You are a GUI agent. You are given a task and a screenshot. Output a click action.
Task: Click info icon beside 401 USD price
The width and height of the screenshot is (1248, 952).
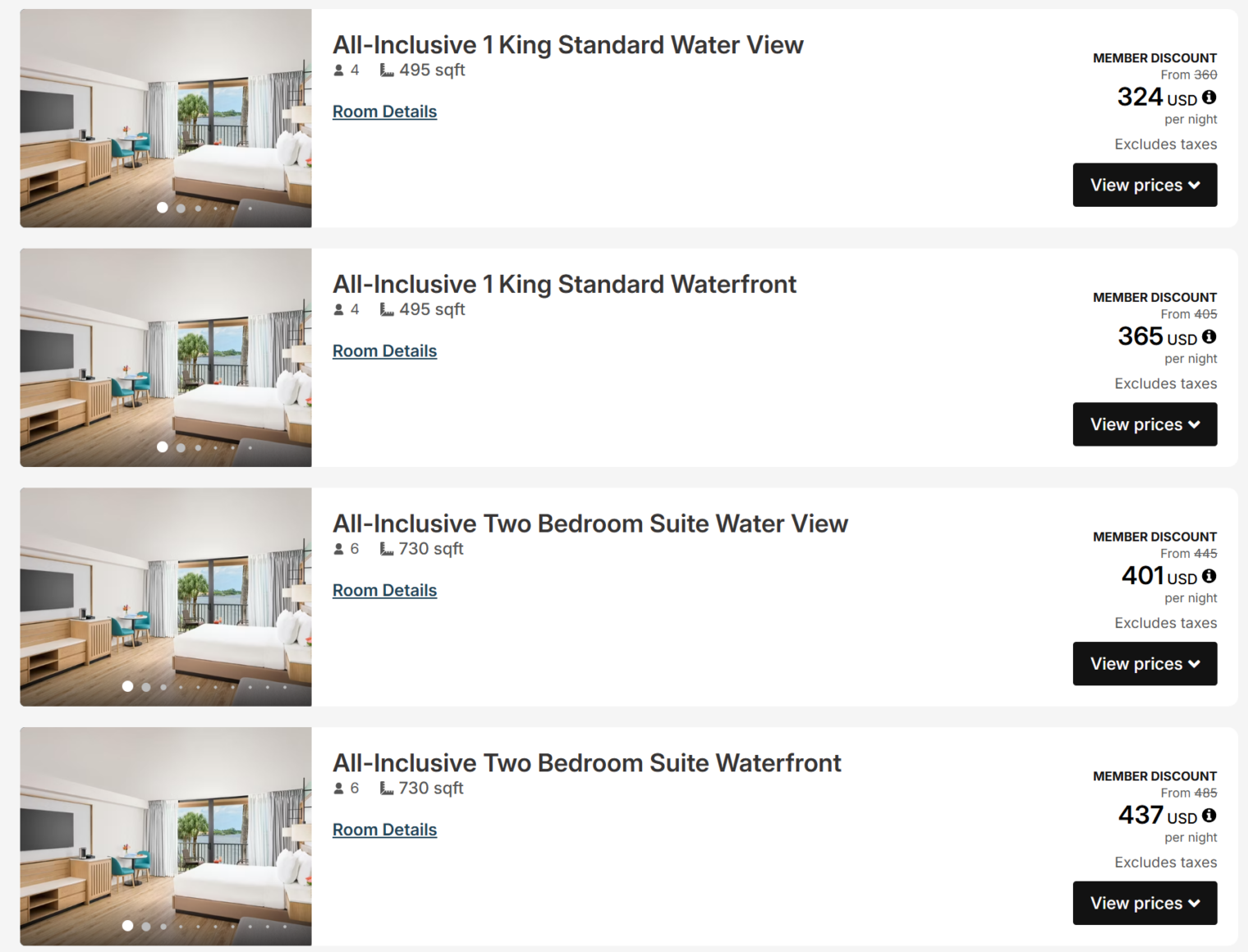pyautogui.click(x=1209, y=576)
